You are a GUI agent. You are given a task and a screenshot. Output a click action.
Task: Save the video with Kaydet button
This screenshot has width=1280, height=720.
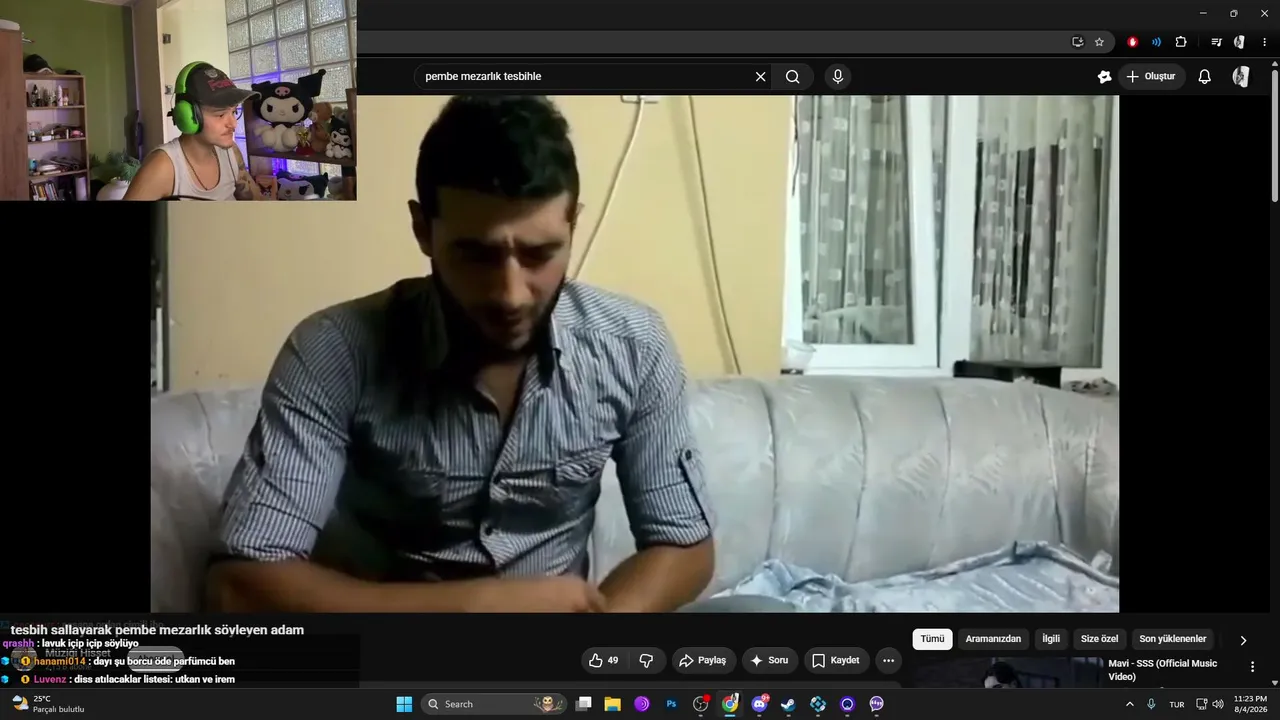pyautogui.click(x=836, y=661)
